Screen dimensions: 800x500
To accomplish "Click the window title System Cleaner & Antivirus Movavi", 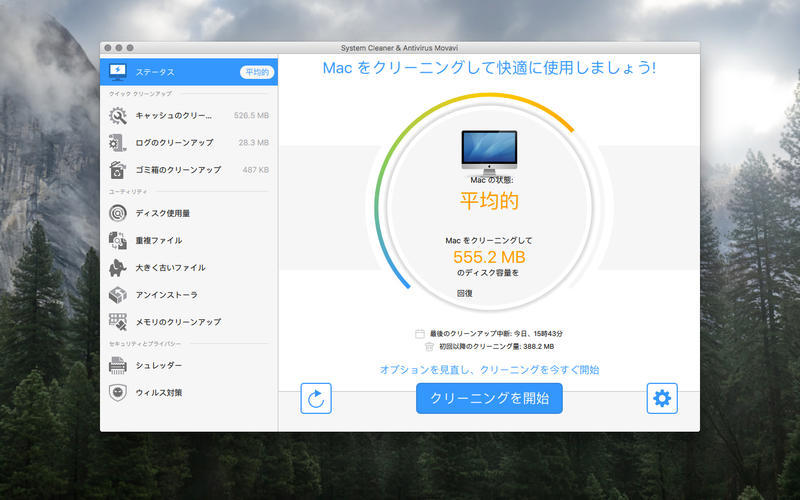I will 399,48.
